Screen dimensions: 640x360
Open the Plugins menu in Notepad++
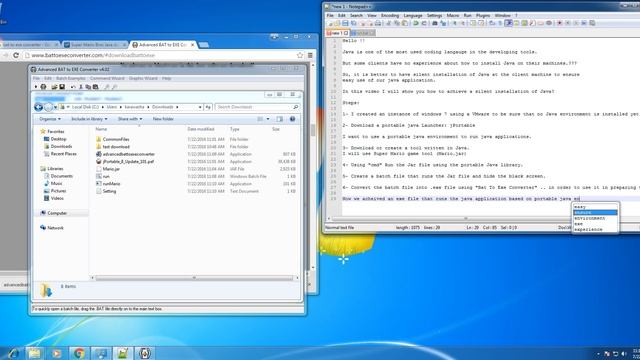click(483, 16)
